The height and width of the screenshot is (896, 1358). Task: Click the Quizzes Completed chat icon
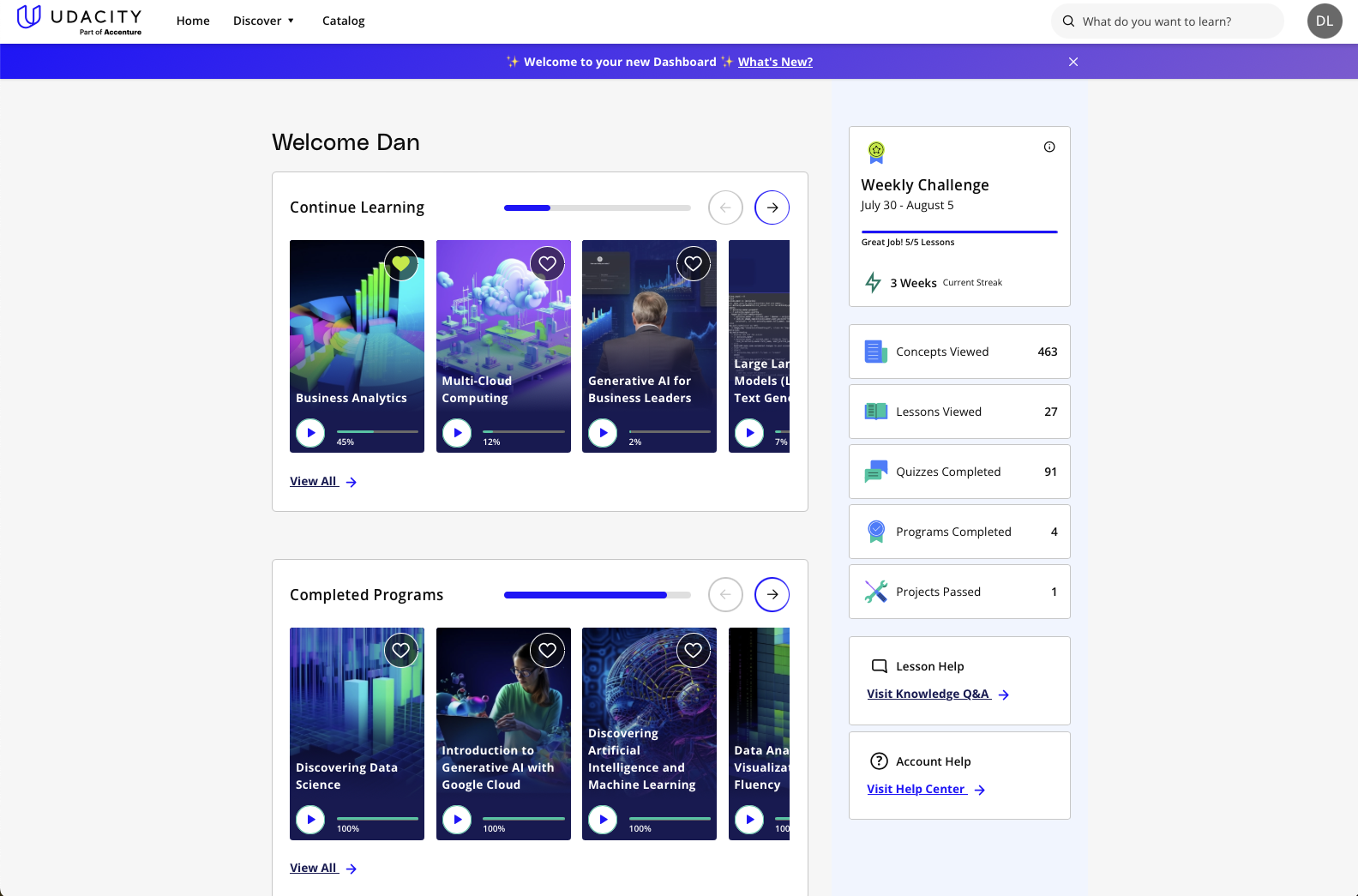pos(876,472)
